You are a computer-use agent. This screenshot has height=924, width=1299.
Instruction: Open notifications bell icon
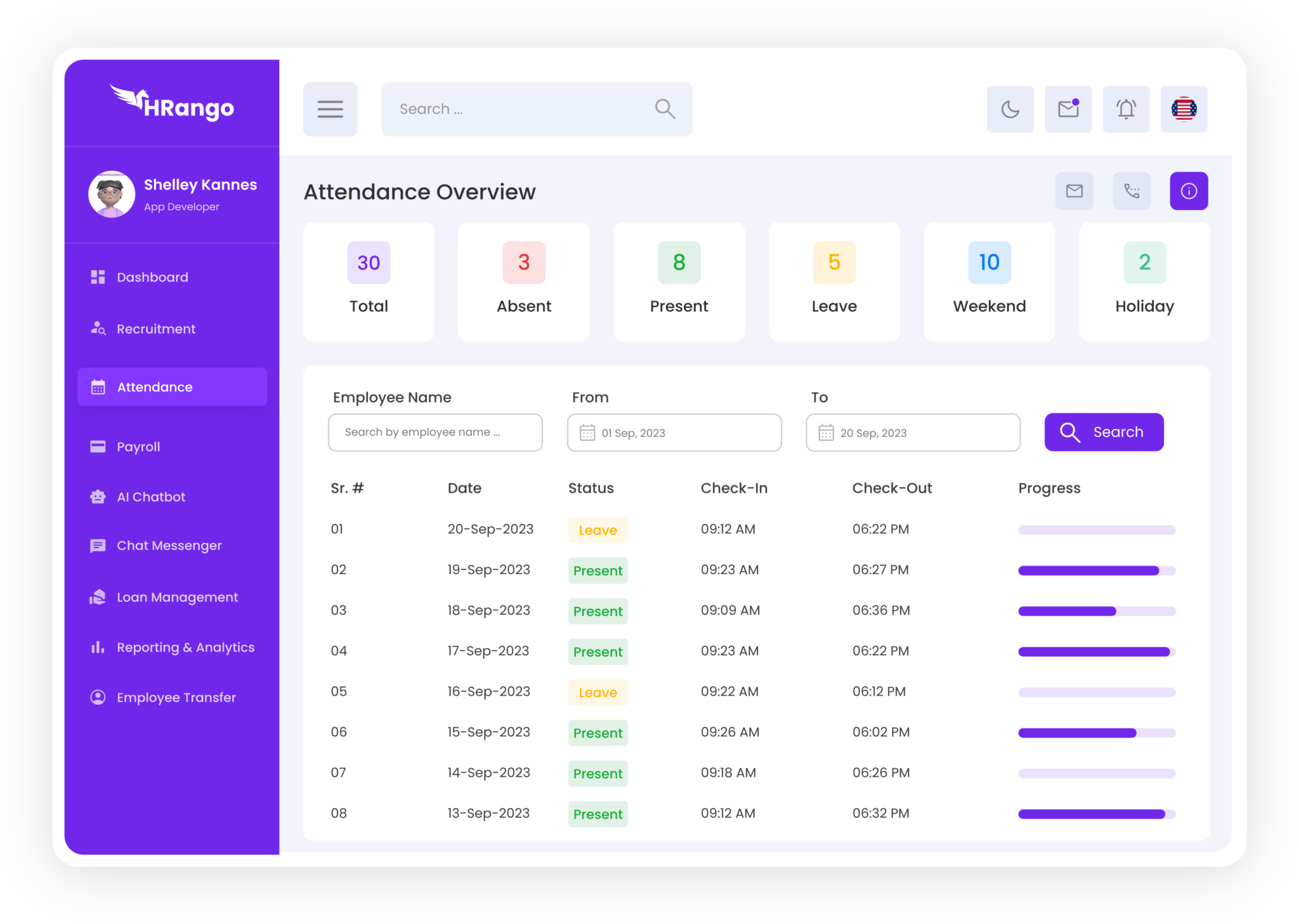pyautogui.click(x=1126, y=109)
